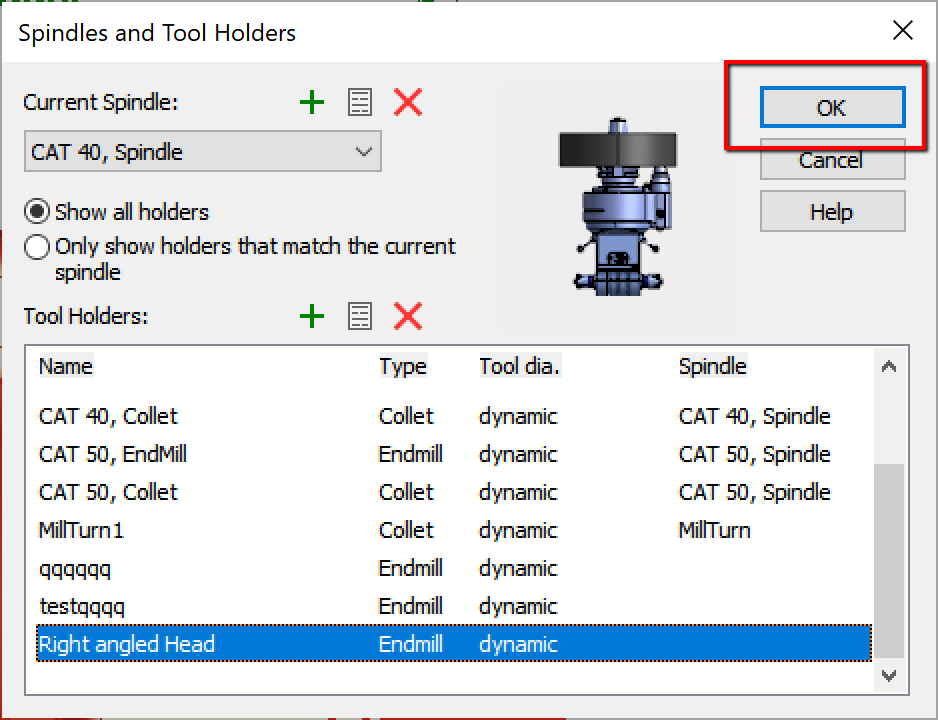Confirm with the OK button
938x720 pixels.
(x=832, y=108)
